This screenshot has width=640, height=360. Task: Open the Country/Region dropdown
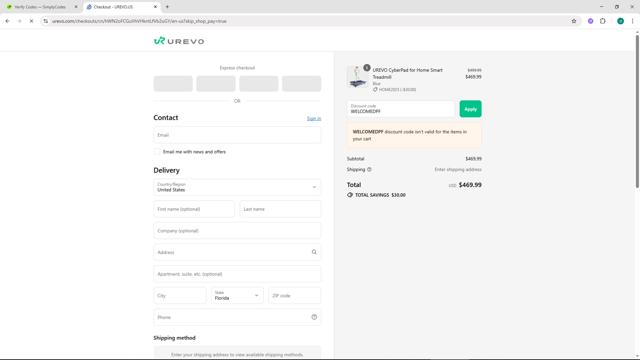pyautogui.click(x=237, y=187)
